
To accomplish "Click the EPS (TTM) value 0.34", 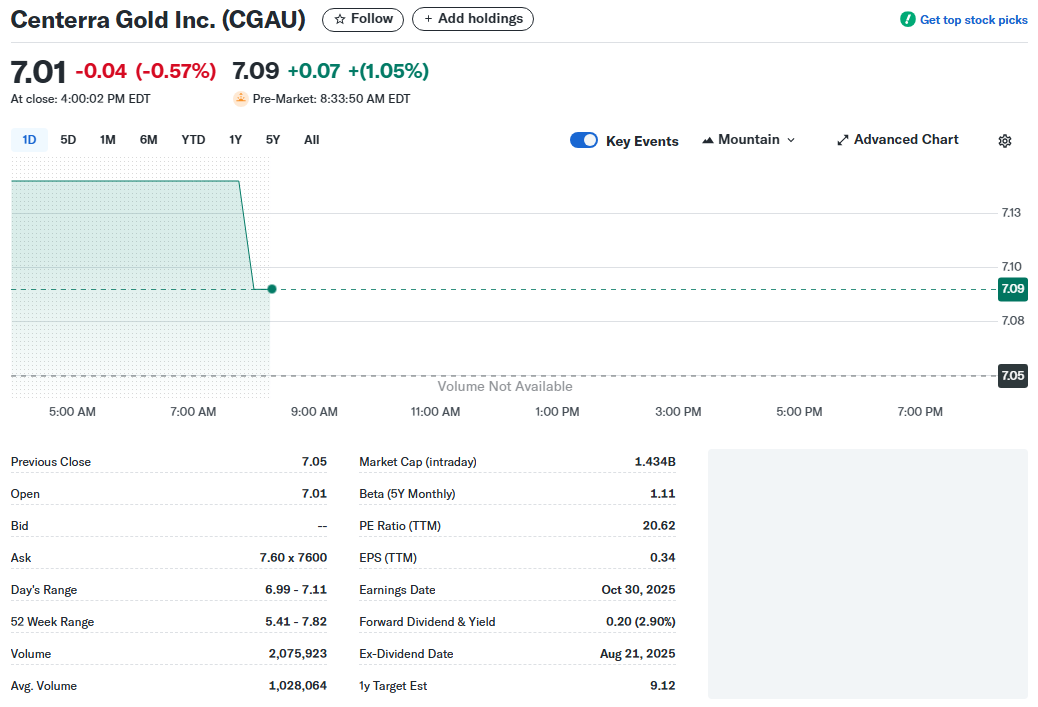I will pyautogui.click(x=663, y=557).
